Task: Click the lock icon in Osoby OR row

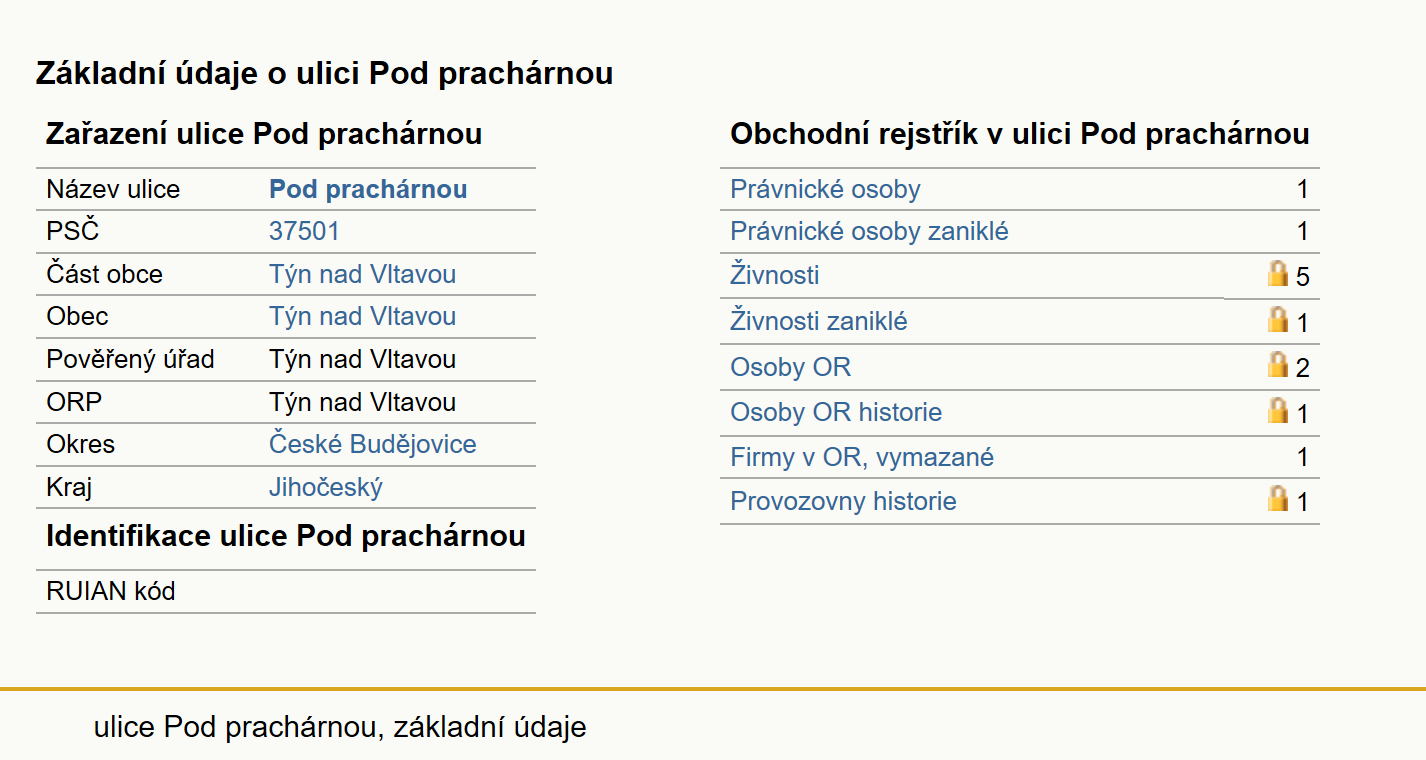Action: [1277, 364]
